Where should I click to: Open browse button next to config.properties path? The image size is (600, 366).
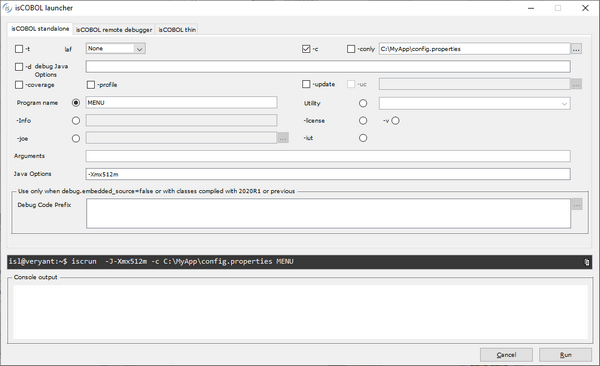click(576, 49)
